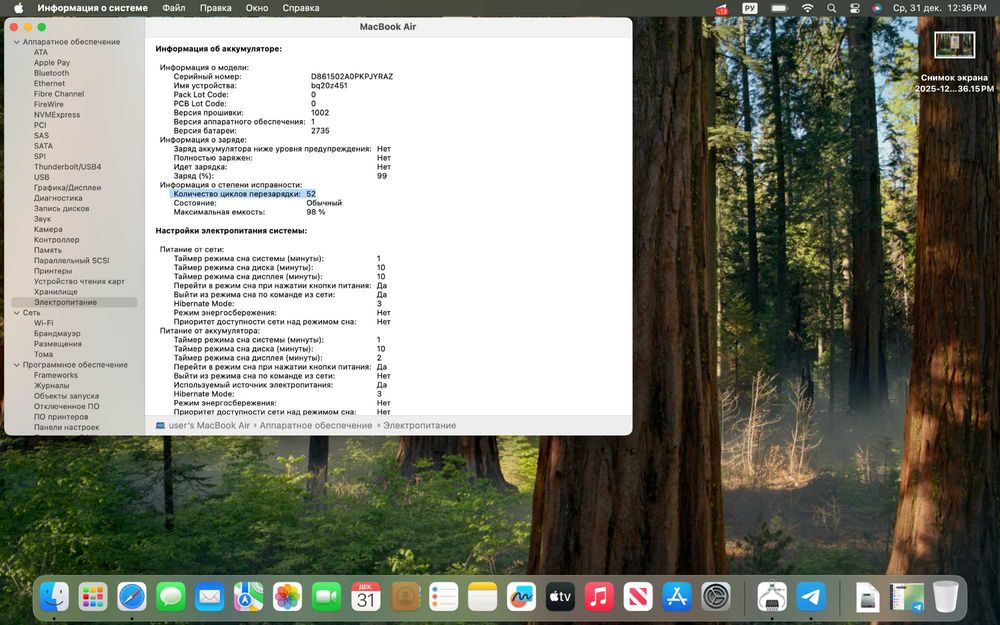Viewport: 1000px width, 625px height.
Task: Open Calendar showing 31 in Dock
Action: click(365, 597)
